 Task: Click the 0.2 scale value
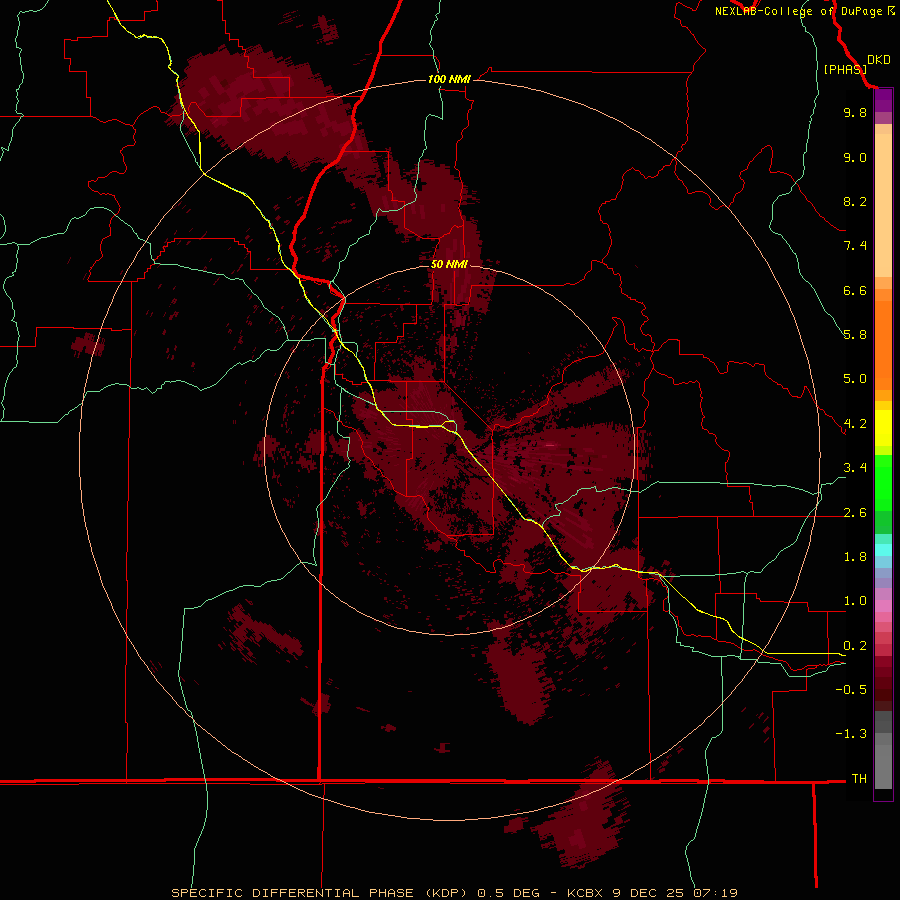[x=855, y=646]
